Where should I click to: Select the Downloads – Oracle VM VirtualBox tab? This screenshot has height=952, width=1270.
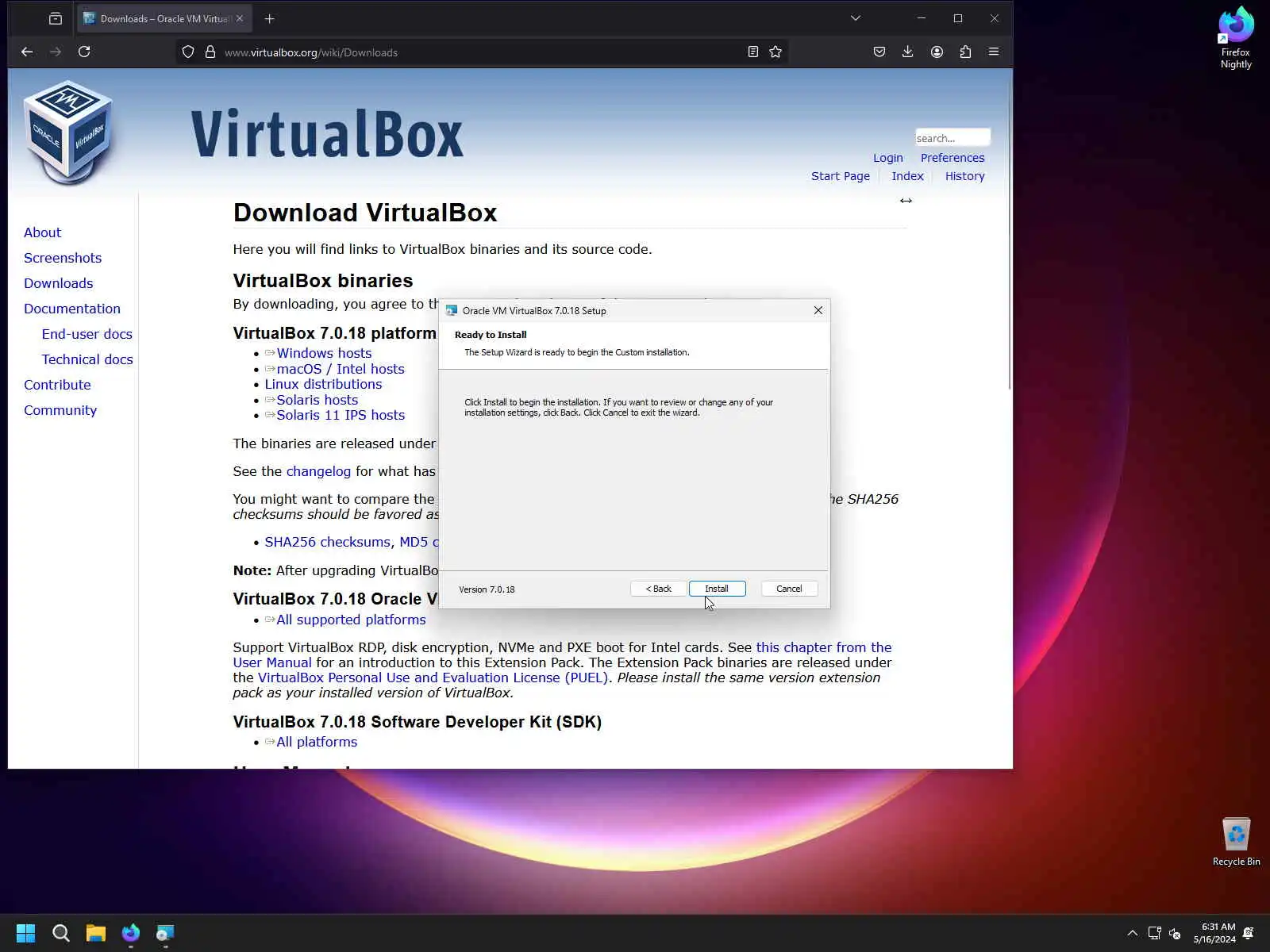click(x=164, y=18)
